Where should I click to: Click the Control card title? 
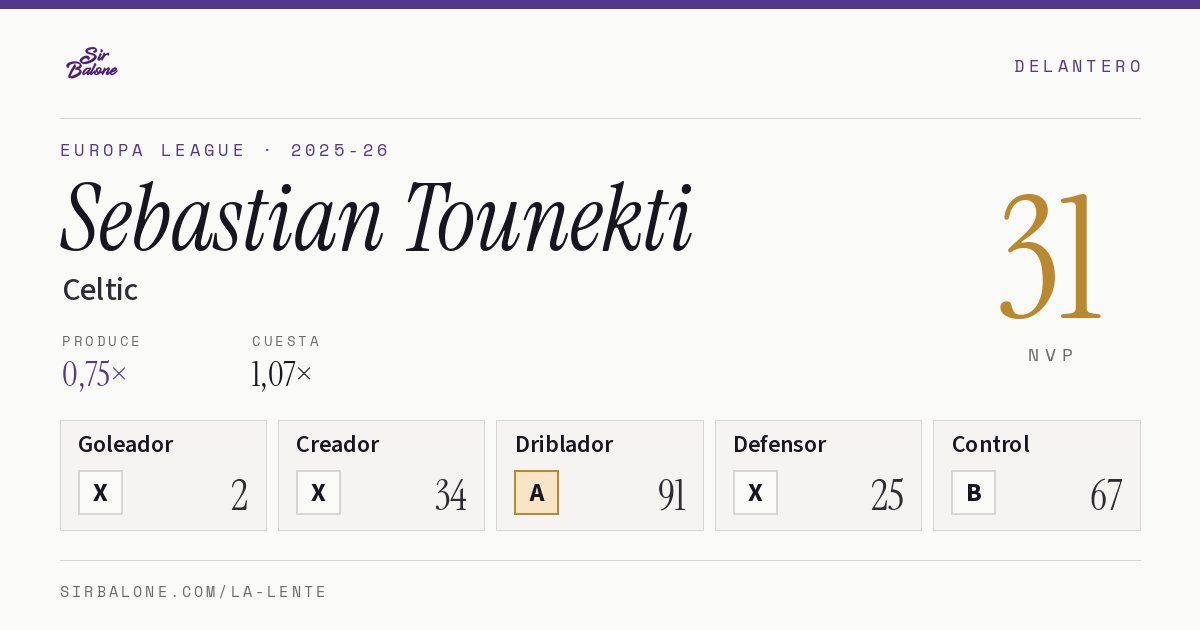(991, 444)
